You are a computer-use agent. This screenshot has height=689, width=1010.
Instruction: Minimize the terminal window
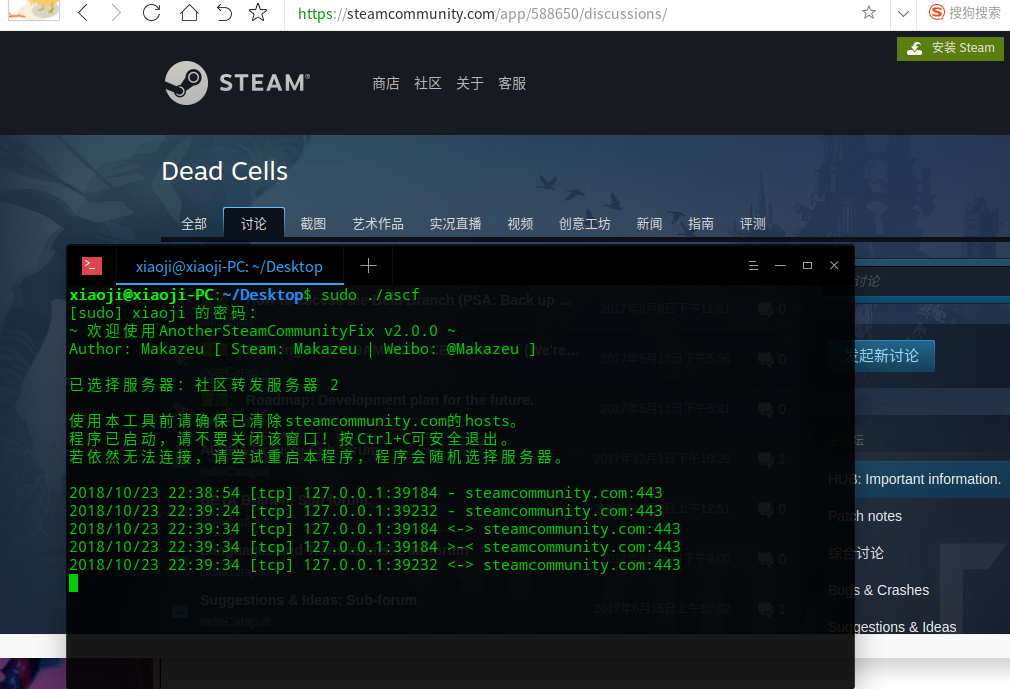[780, 265]
